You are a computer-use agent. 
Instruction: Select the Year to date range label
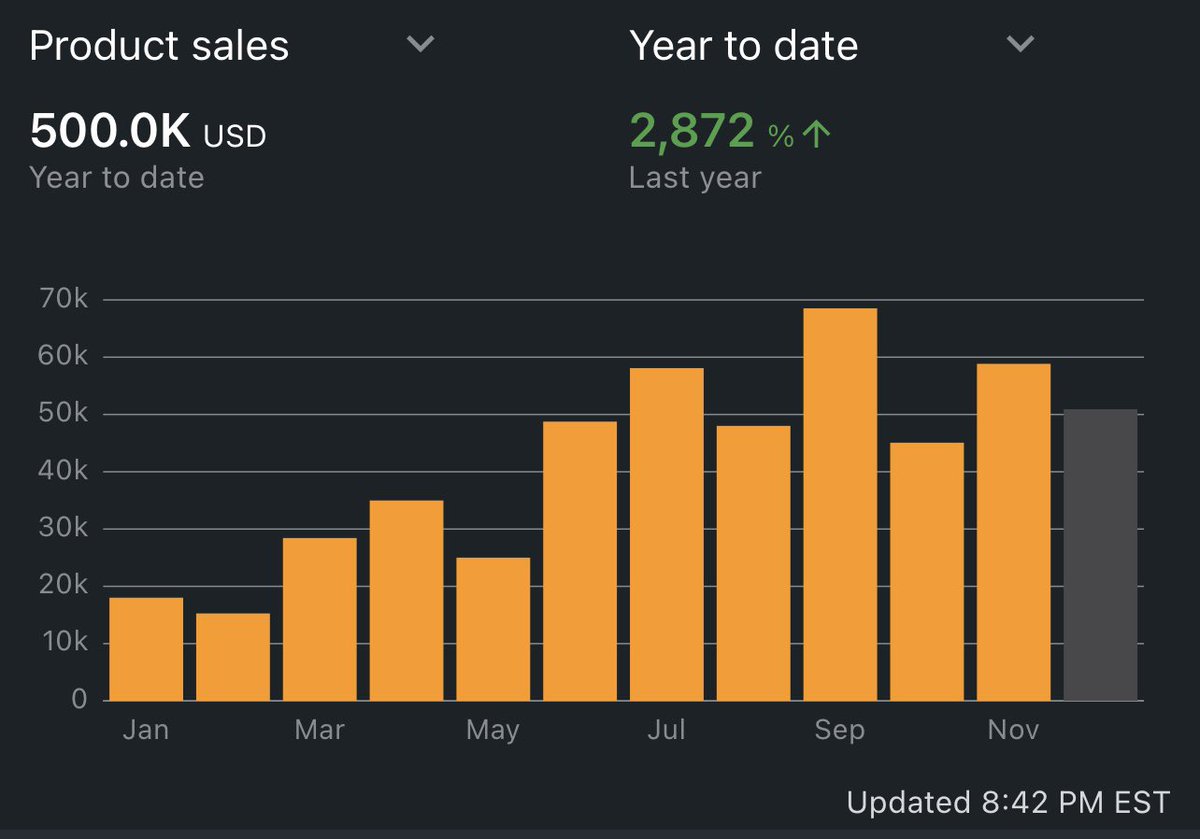pos(744,46)
